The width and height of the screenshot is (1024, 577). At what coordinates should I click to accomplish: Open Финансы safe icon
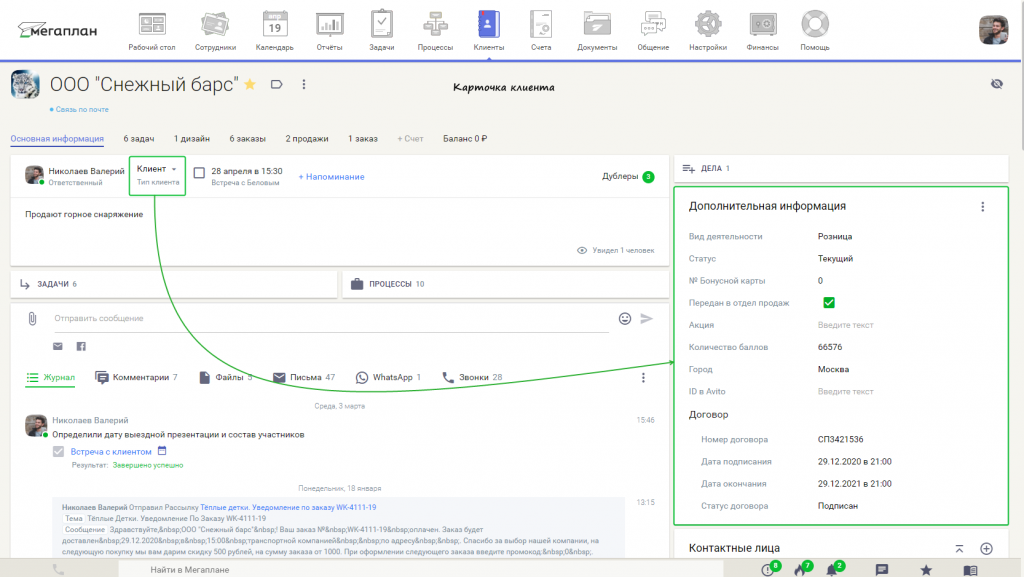click(762, 31)
